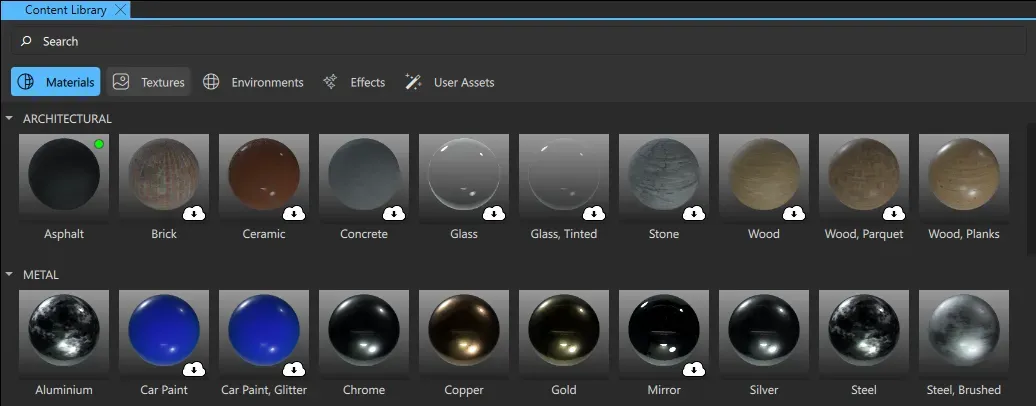Image resolution: width=1036 pixels, height=406 pixels.
Task: Download the Wood material via cloud icon
Action: pos(794,213)
